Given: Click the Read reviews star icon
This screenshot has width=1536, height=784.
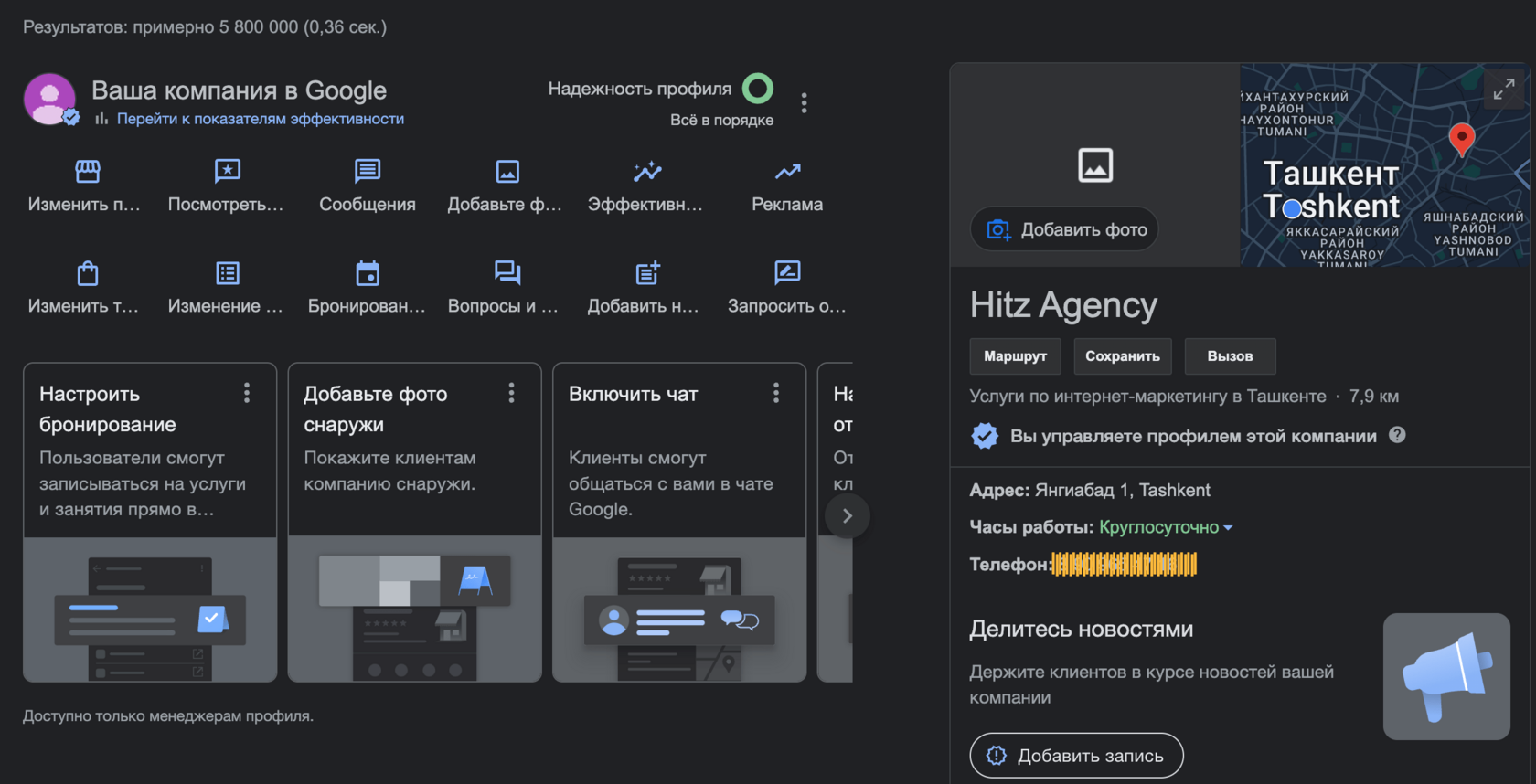Looking at the screenshot, I should pyautogui.click(x=227, y=171).
